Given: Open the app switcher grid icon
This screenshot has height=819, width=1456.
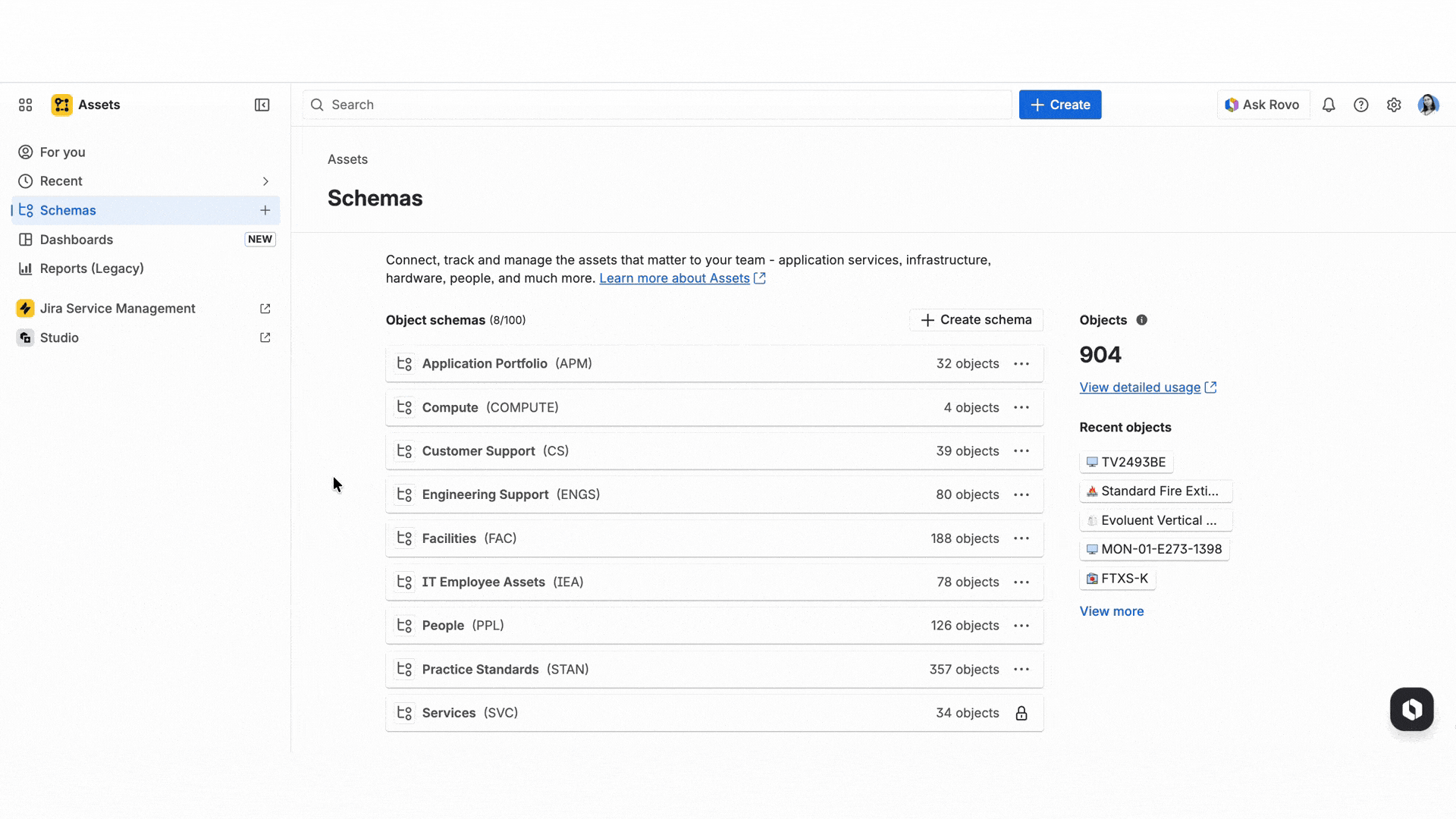Looking at the screenshot, I should point(26,105).
